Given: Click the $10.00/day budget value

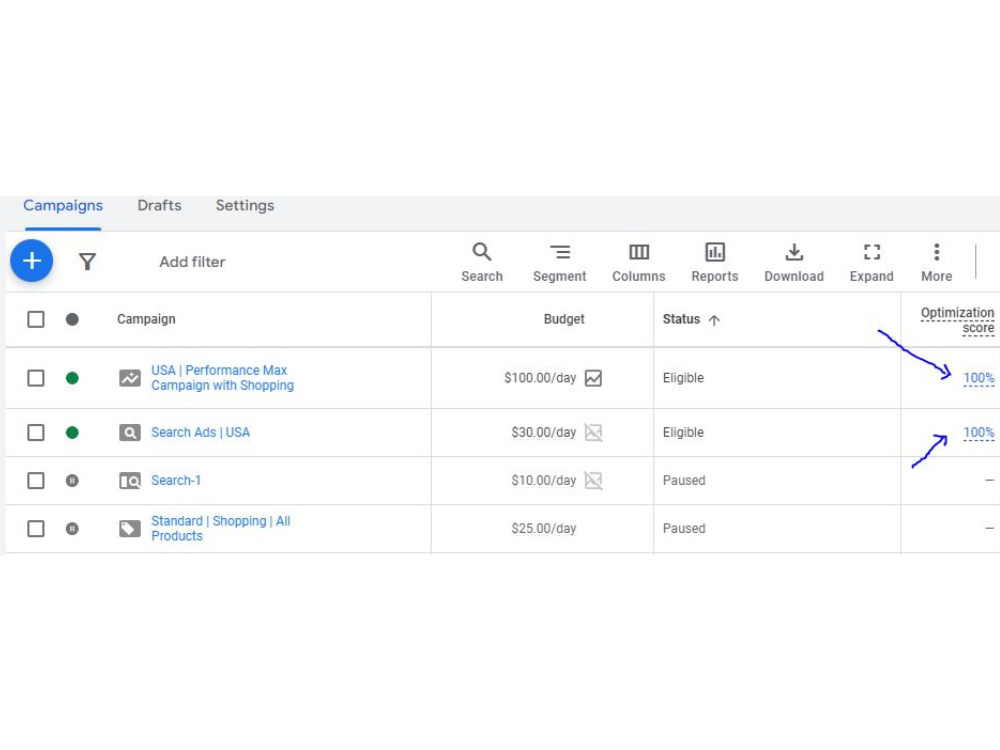Looking at the screenshot, I should [543, 480].
